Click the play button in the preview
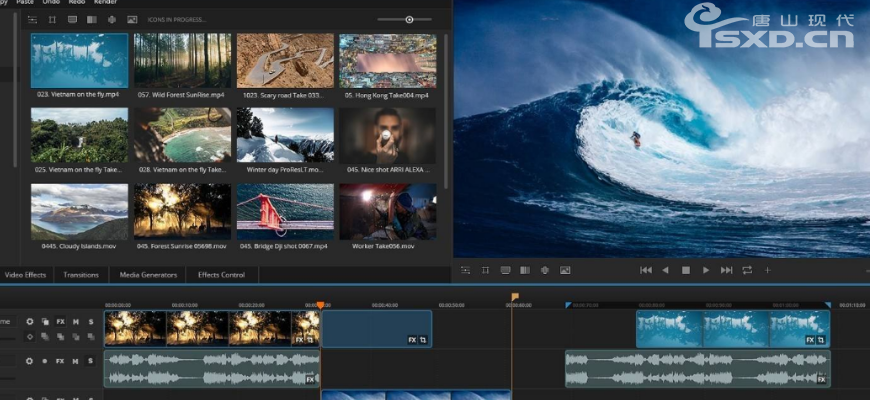Screen dimensions: 870x400 706,270
